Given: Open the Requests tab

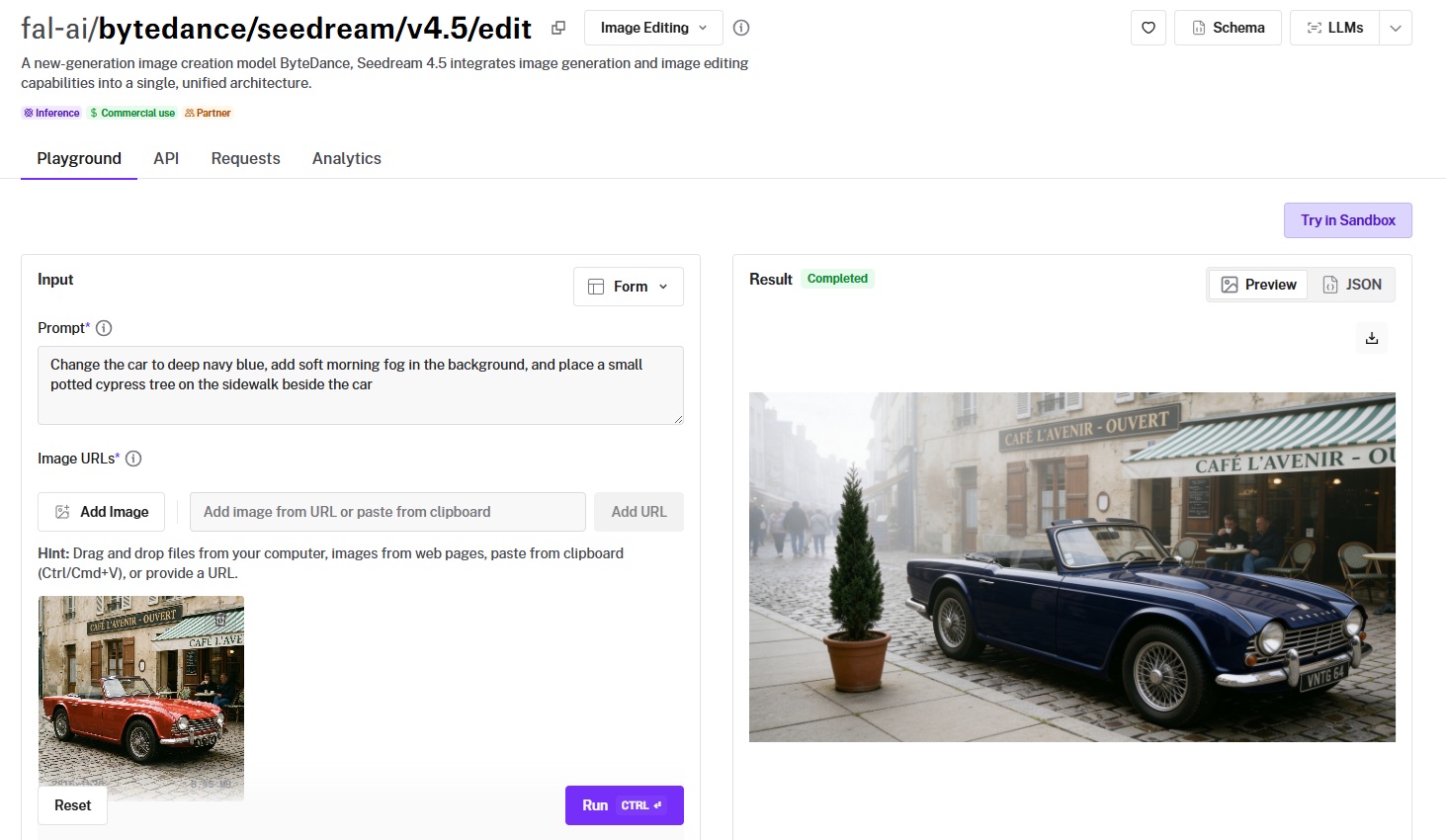Looking at the screenshot, I should pyautogui.click(x=245, y=158).
